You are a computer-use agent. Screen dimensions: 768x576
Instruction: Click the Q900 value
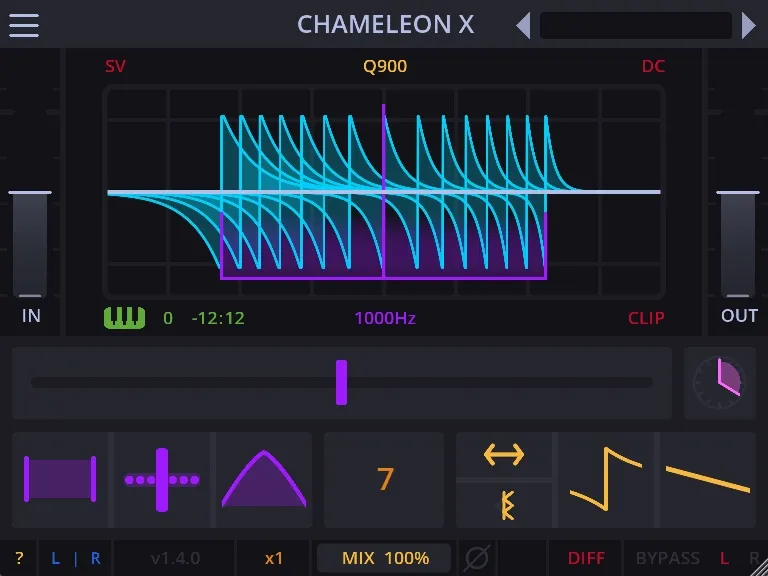point(385,66)
